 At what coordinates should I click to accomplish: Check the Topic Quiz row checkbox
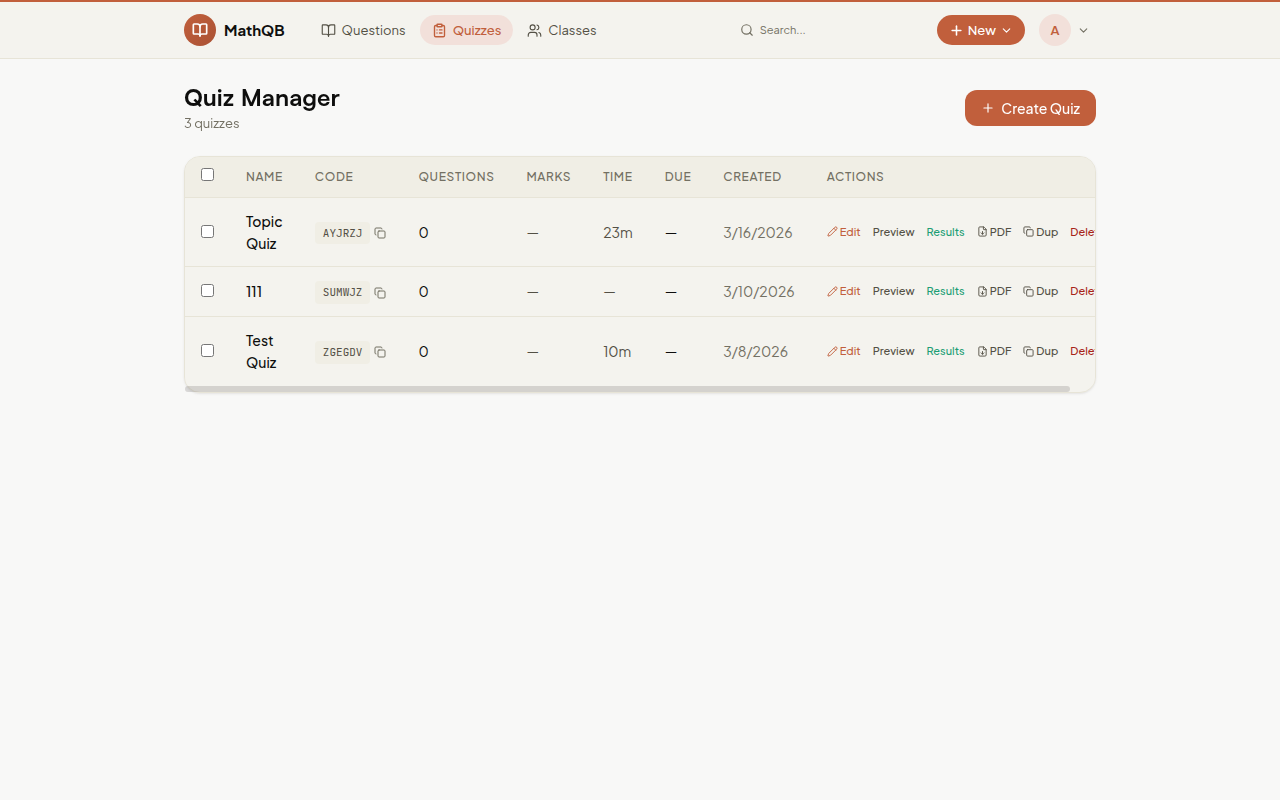pos(207,231)
